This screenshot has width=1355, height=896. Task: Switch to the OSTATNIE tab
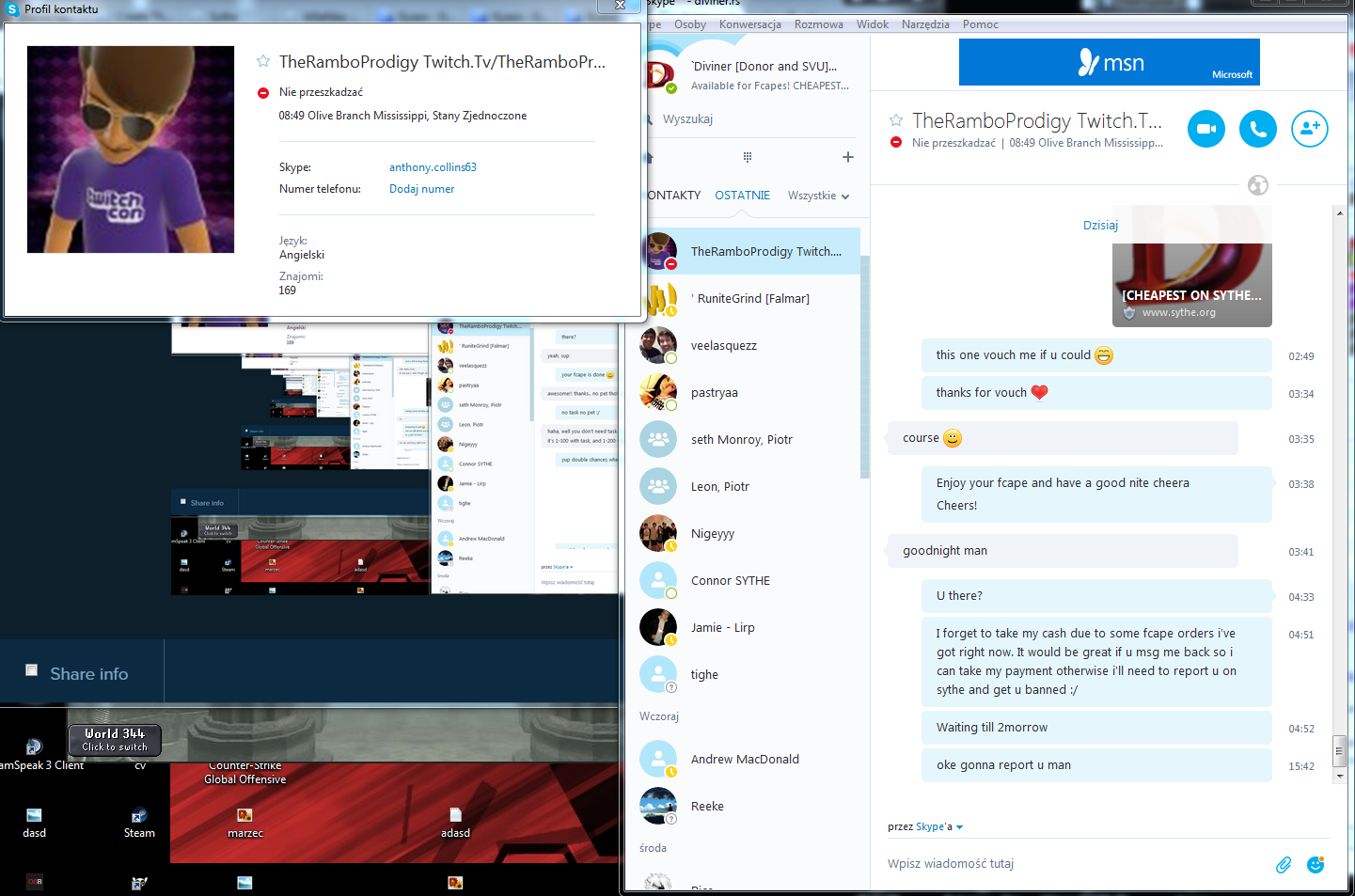(743, 196)
